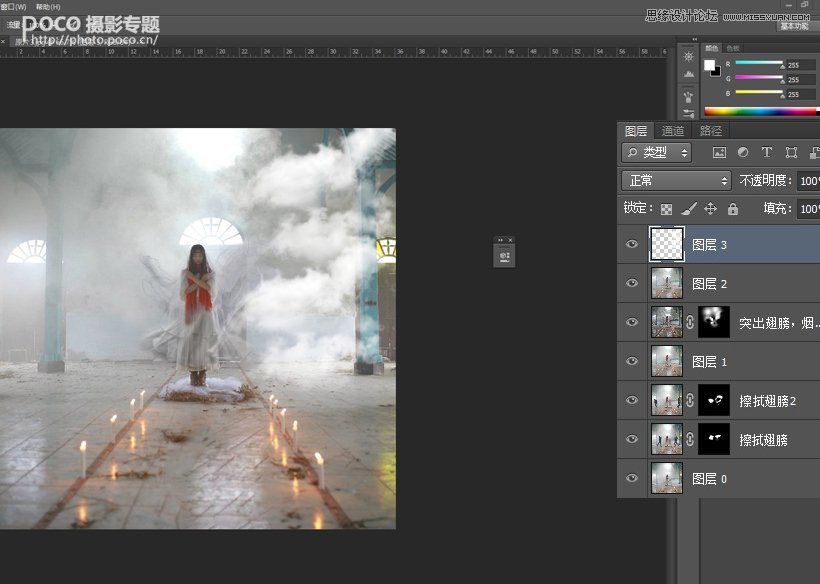Screen dimensions: 820x584
Task: Toggle visibility of 擦拭翅膀2 layer
Action: click(632, 399)
